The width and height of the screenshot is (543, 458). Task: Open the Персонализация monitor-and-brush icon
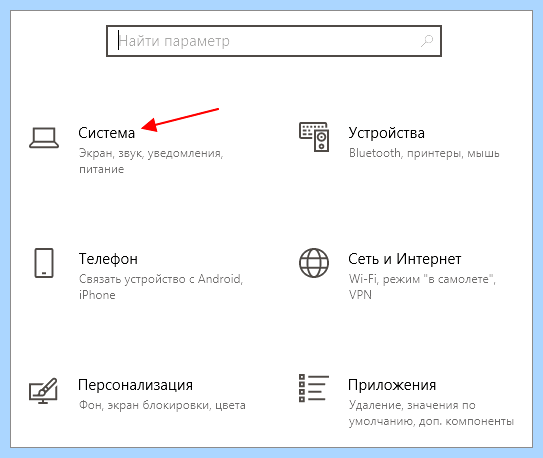[43, 390]
